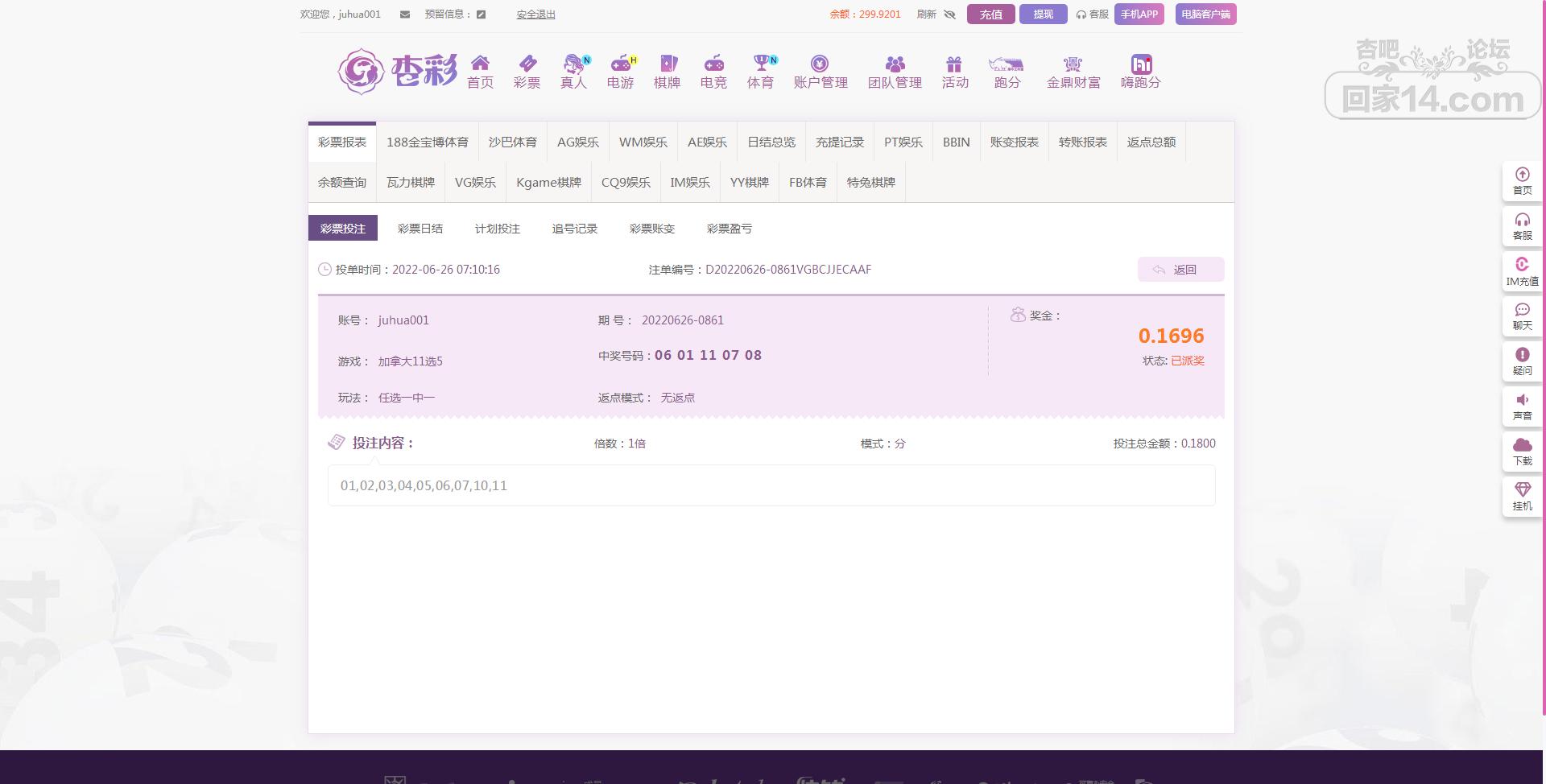Switch to the AG娱乐 report tab
Screen dimensions: 1546x784
click(x=577, y=142)
